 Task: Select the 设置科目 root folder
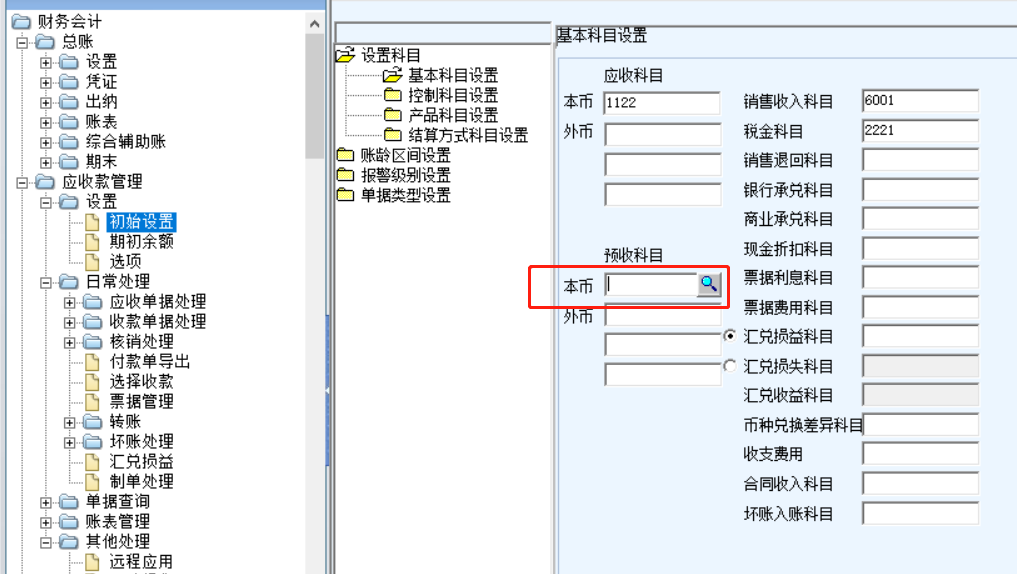click(390, 55)
